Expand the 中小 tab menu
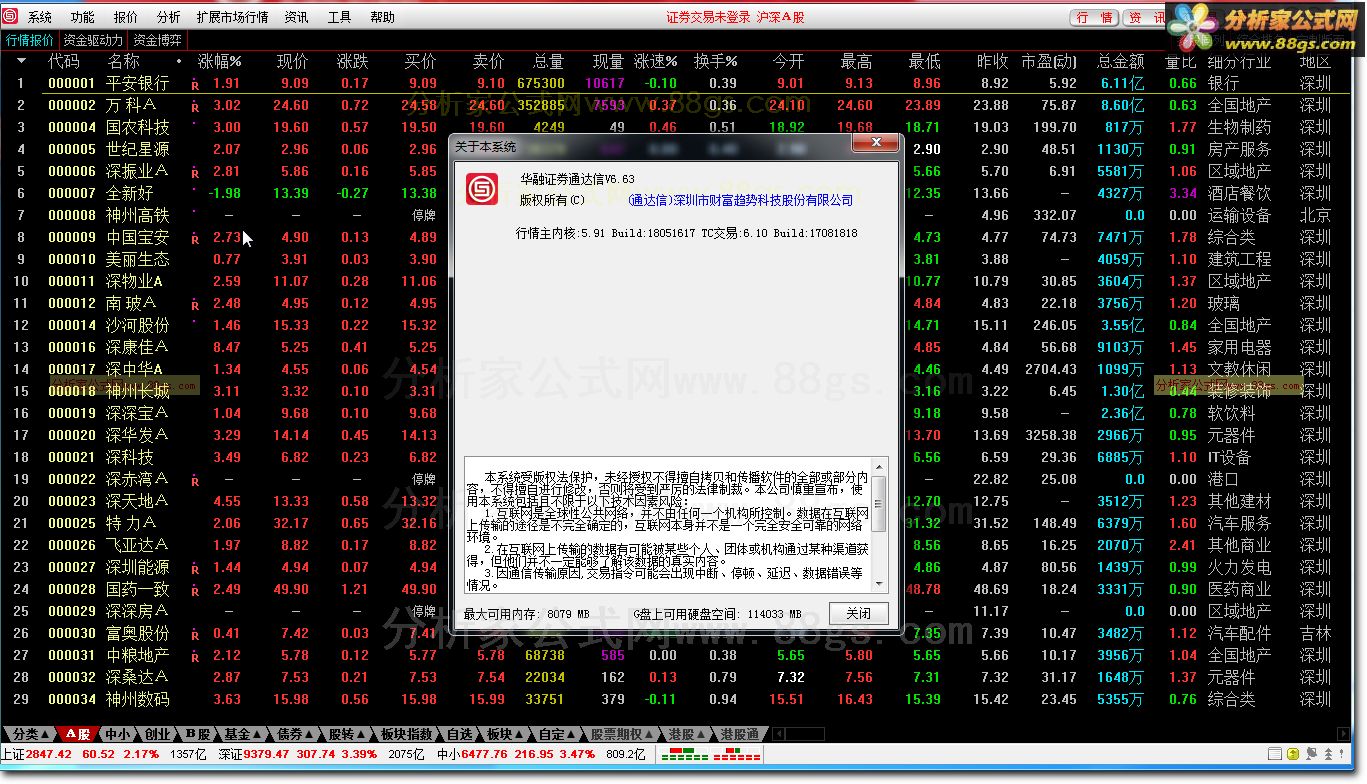Viewport: 1367px width, 784px height. (120, 734)
